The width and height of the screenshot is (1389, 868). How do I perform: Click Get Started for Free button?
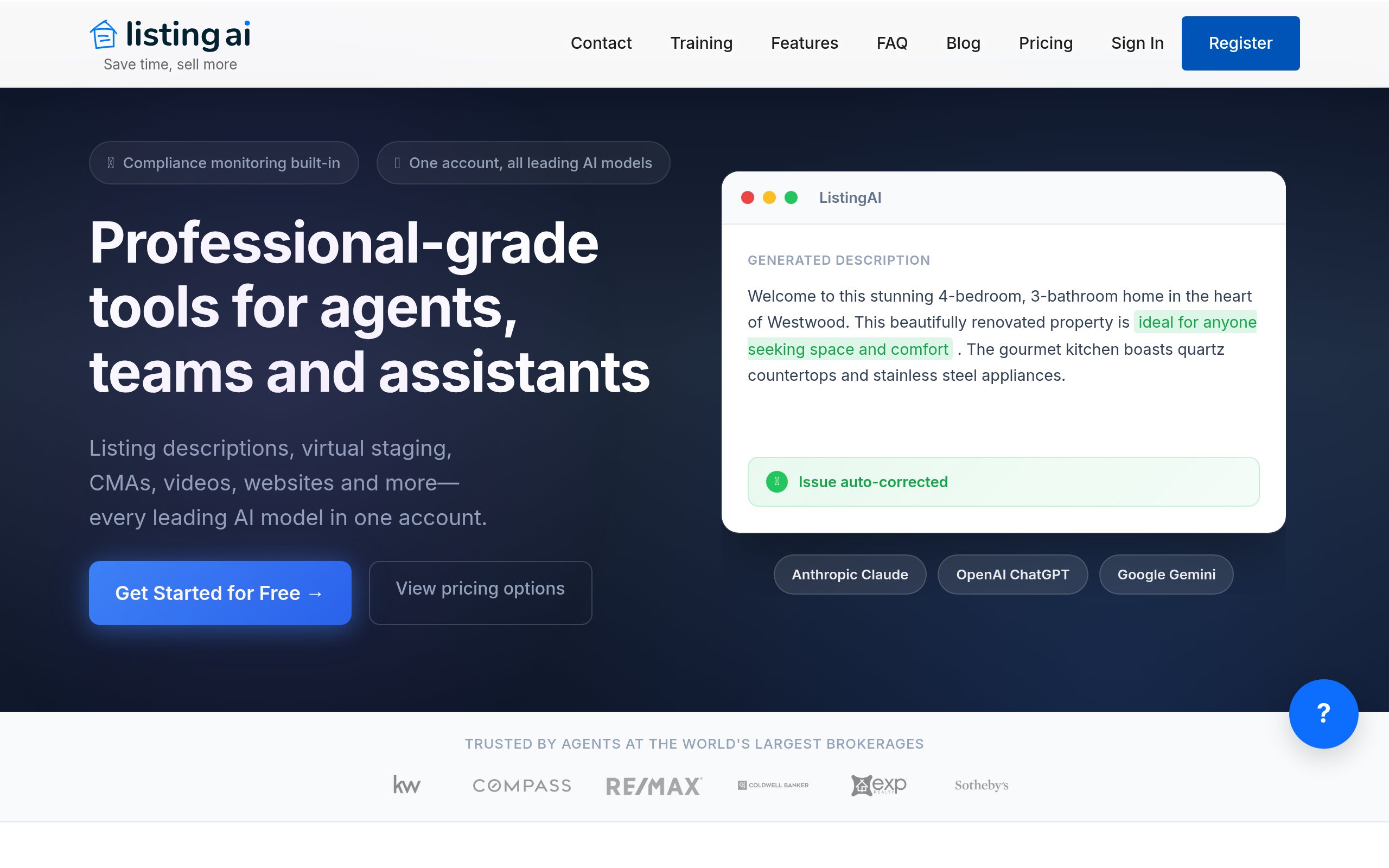pyautogui.click(x=220, y=592)
